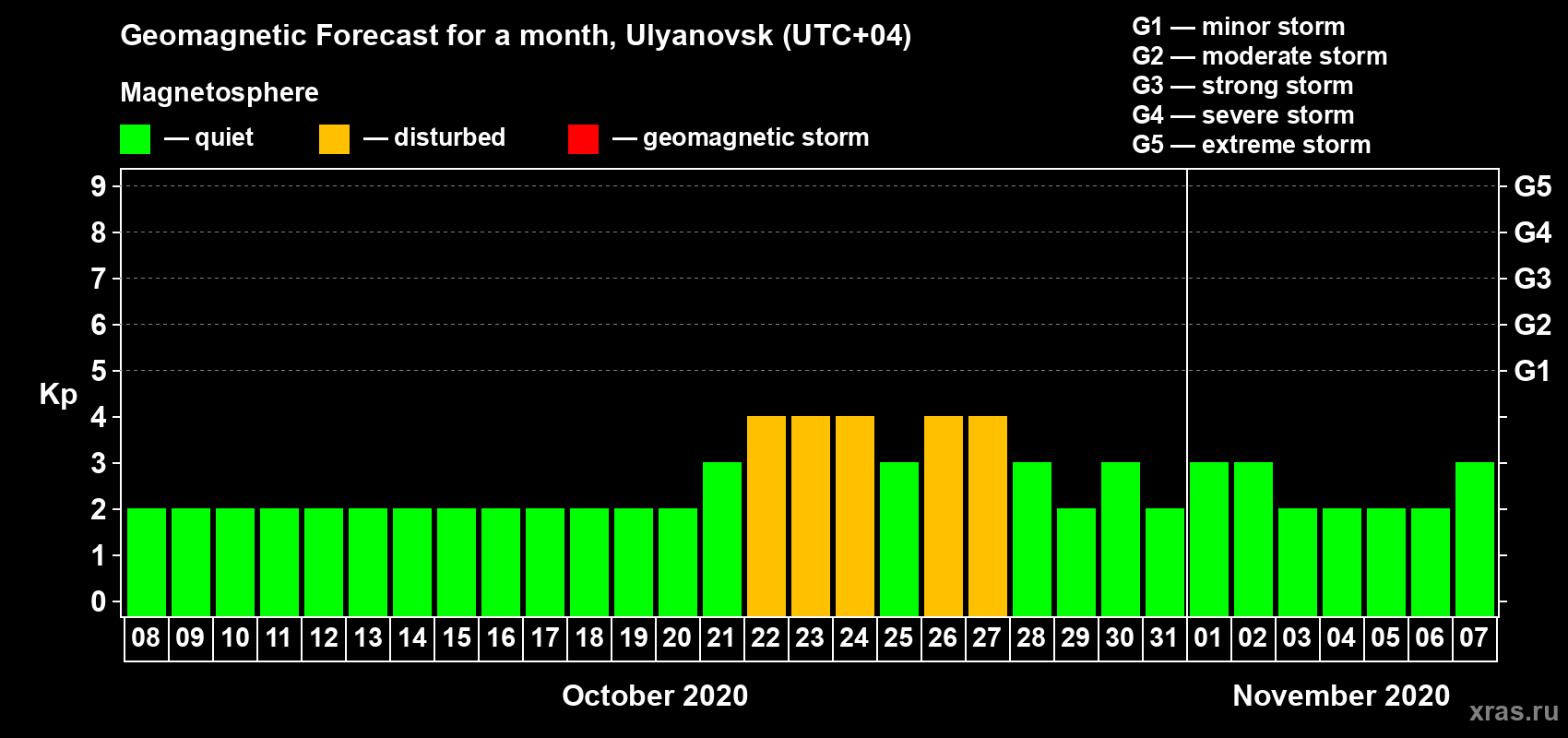Select the bar for October 28
Viewport: 1568px width, 738px height.
click(1032, 539)
